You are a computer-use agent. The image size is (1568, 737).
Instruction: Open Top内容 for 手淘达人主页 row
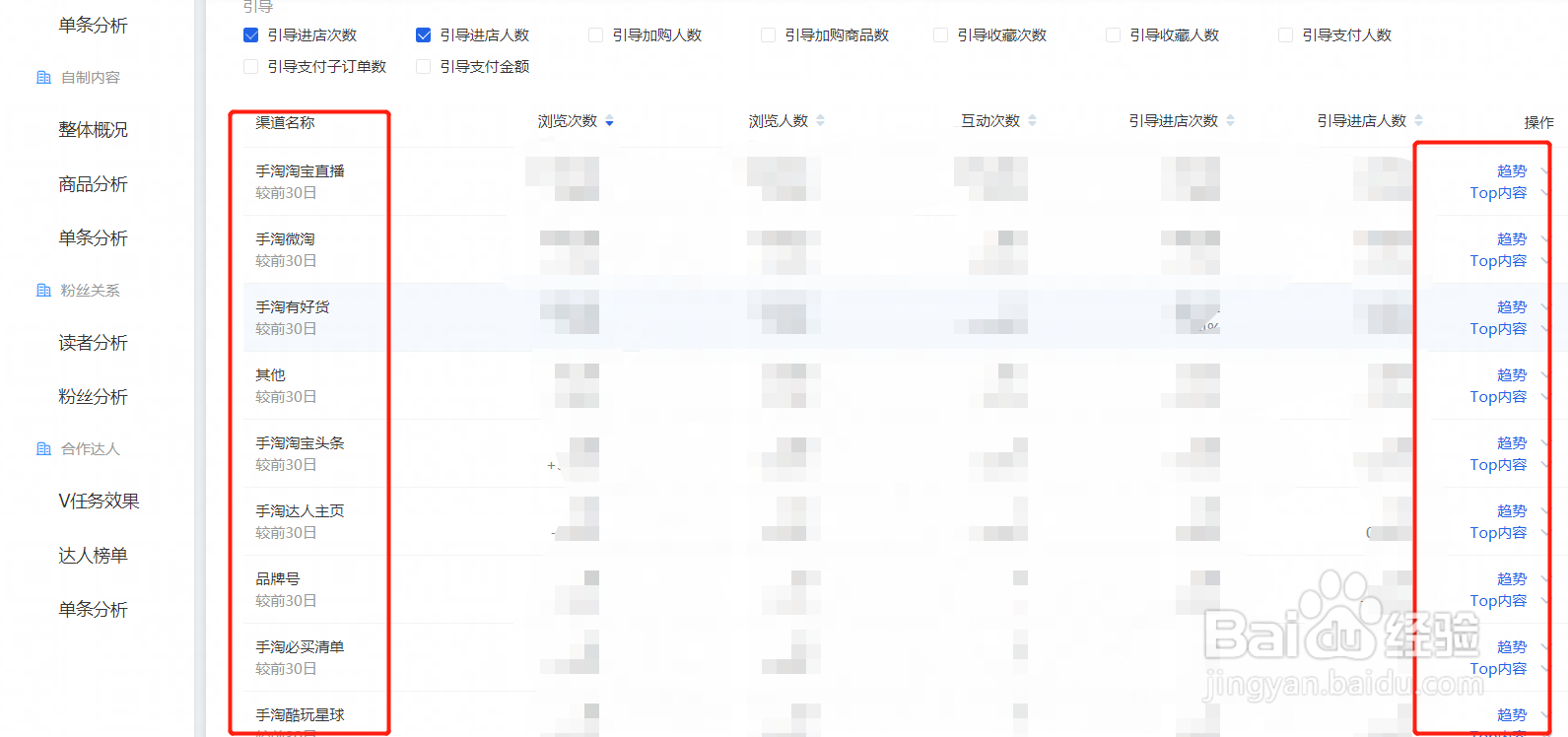click(1498, 533)
